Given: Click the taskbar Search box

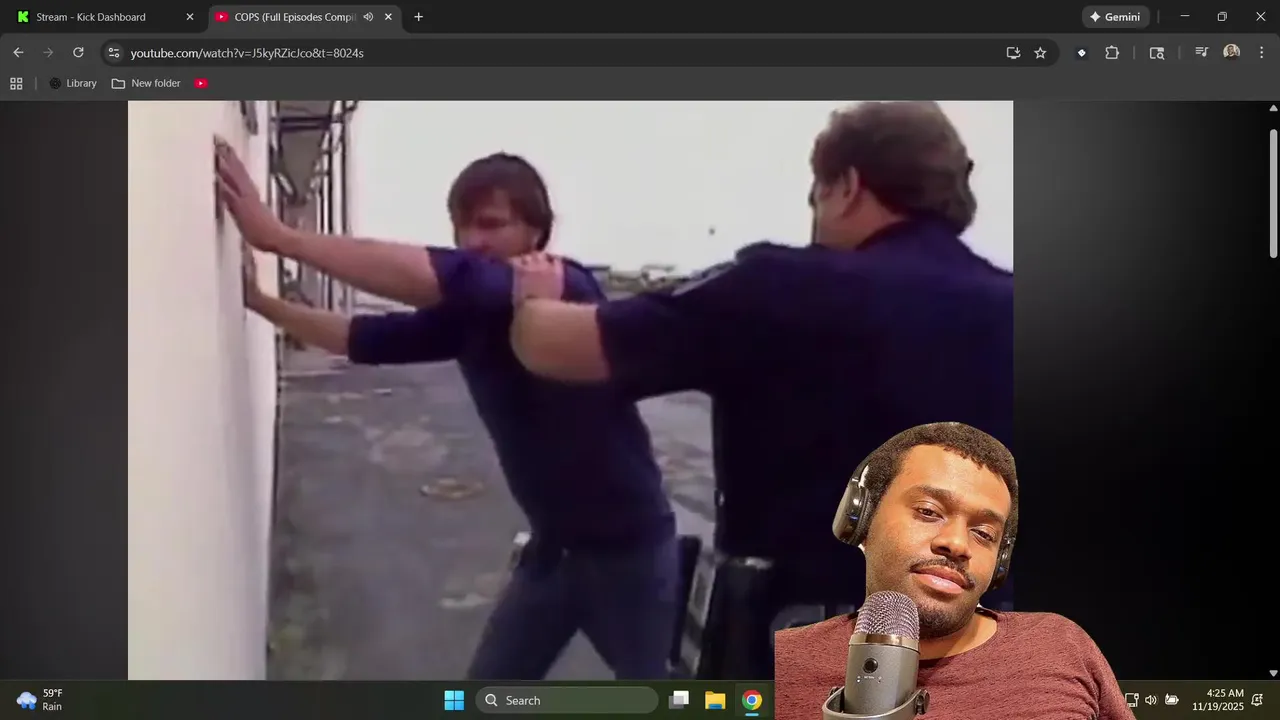Looking at the screenshot, I should (567, 700).
